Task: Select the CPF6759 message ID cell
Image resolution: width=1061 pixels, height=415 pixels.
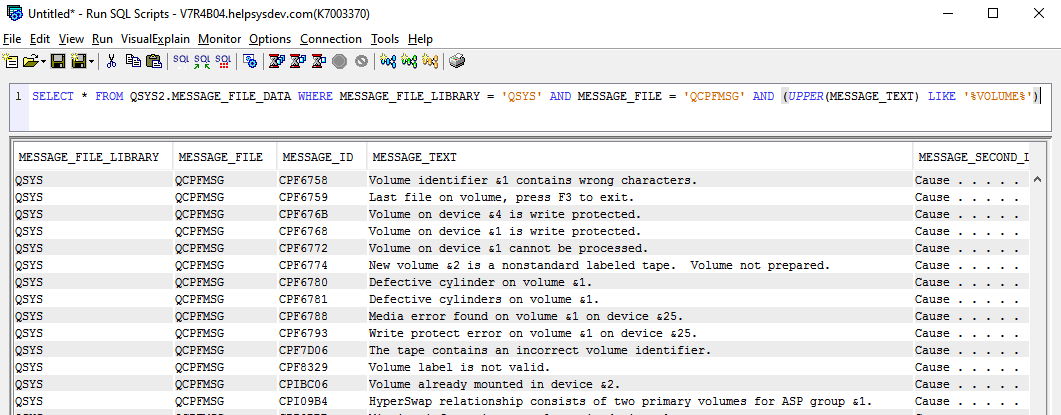Action: point(322,197)
